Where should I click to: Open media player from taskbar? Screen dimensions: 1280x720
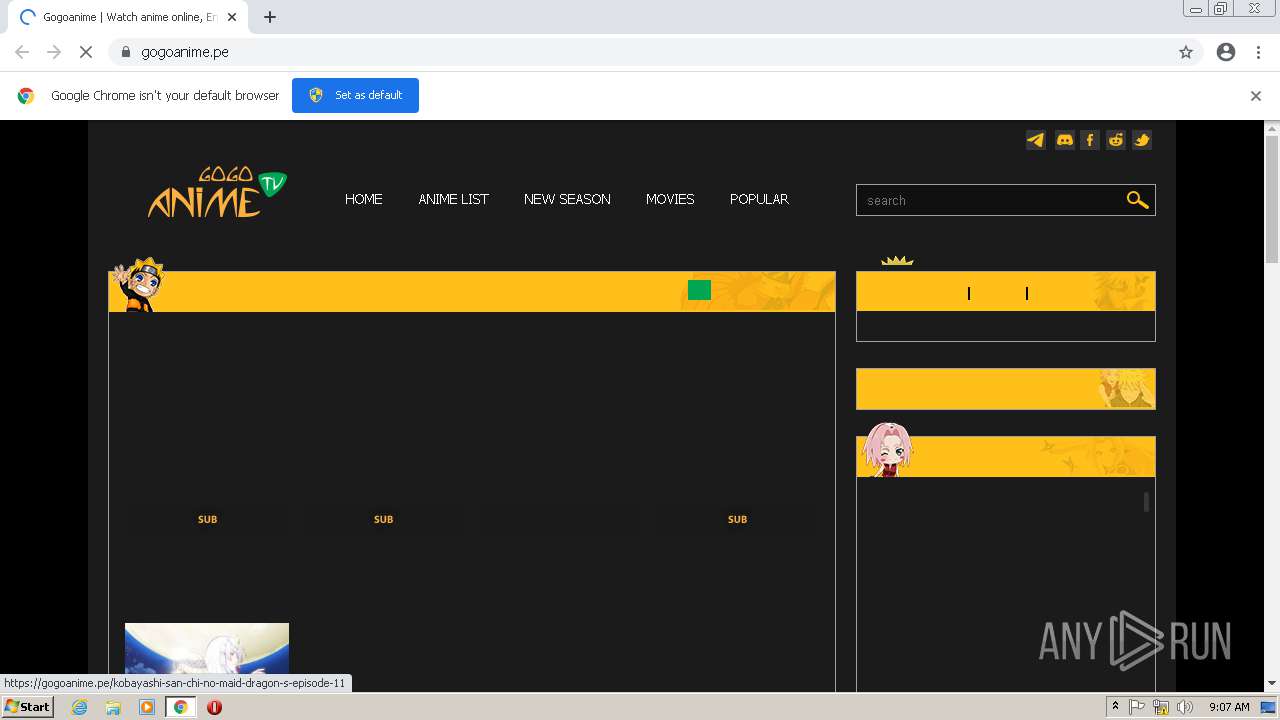pos(147,707)
